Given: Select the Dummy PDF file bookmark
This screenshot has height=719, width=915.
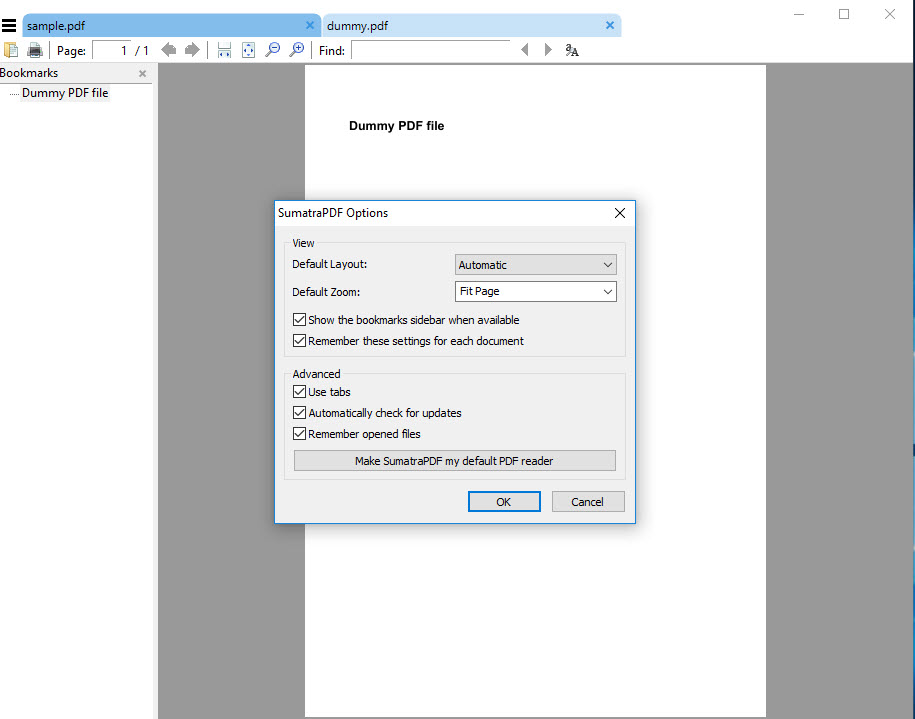Looking at the screenshot, I should click(x=65, y=93).
